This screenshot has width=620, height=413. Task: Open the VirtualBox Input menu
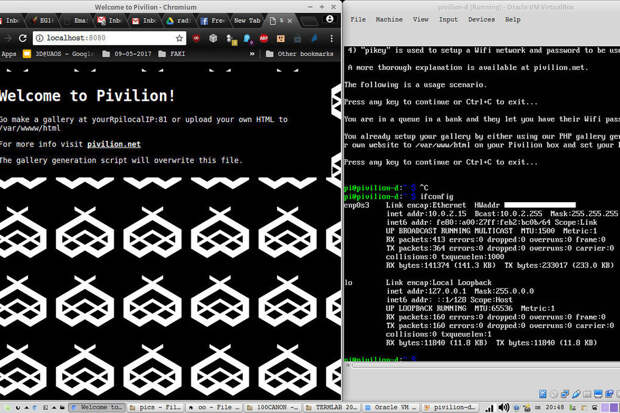pos(448,19)
